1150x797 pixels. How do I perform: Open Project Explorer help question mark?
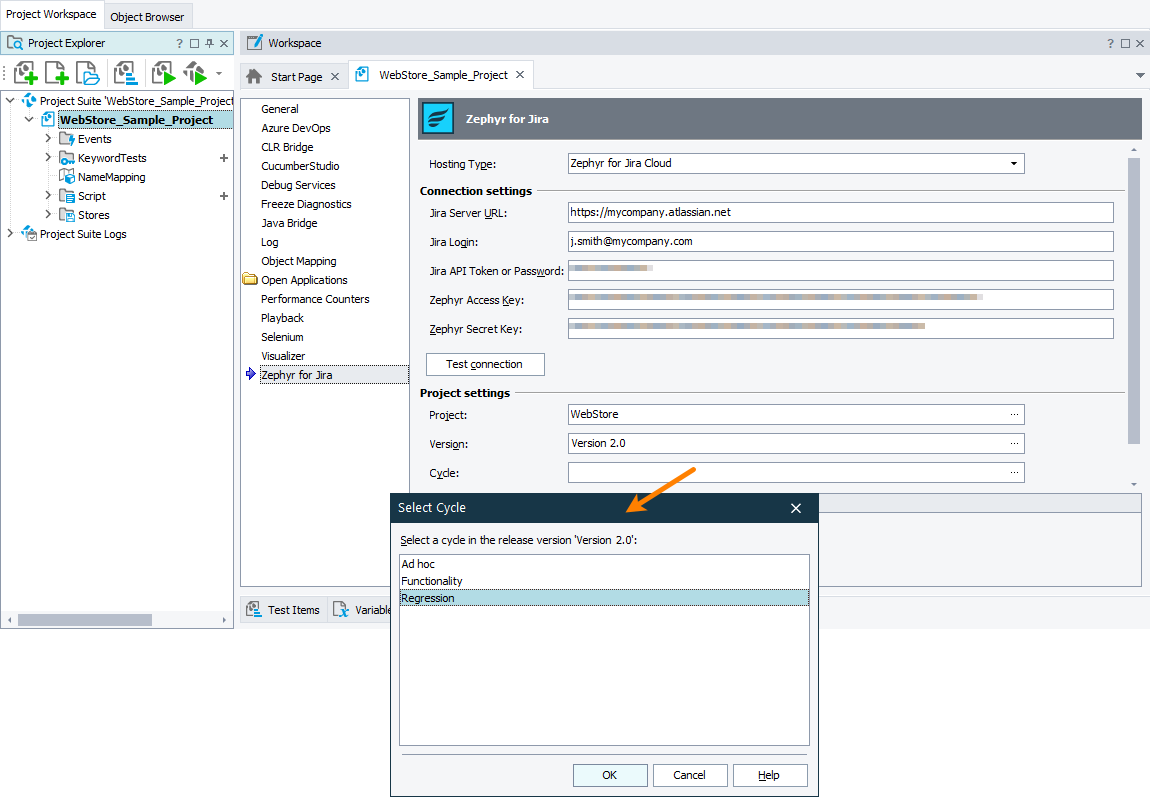pos(179,43)
